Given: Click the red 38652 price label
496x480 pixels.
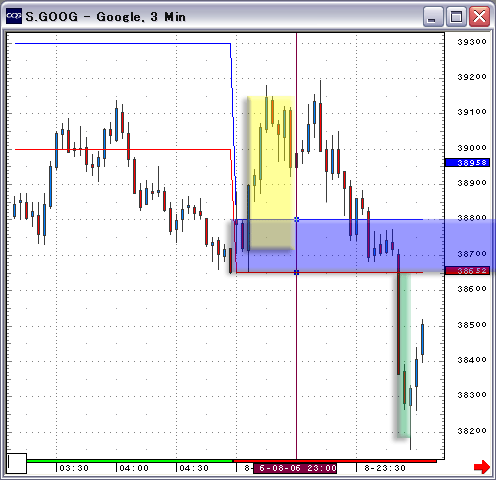Looking at the screenshot, I should click(468, 271).
